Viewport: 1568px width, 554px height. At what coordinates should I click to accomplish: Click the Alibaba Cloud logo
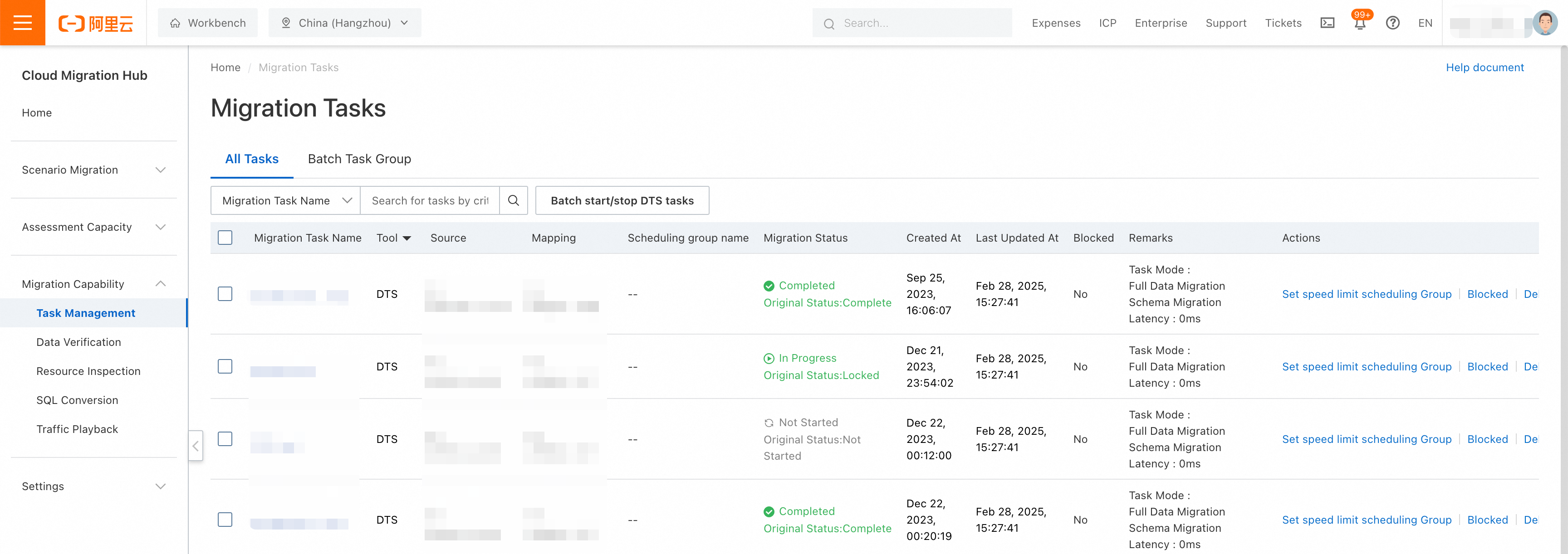(96, 23)
